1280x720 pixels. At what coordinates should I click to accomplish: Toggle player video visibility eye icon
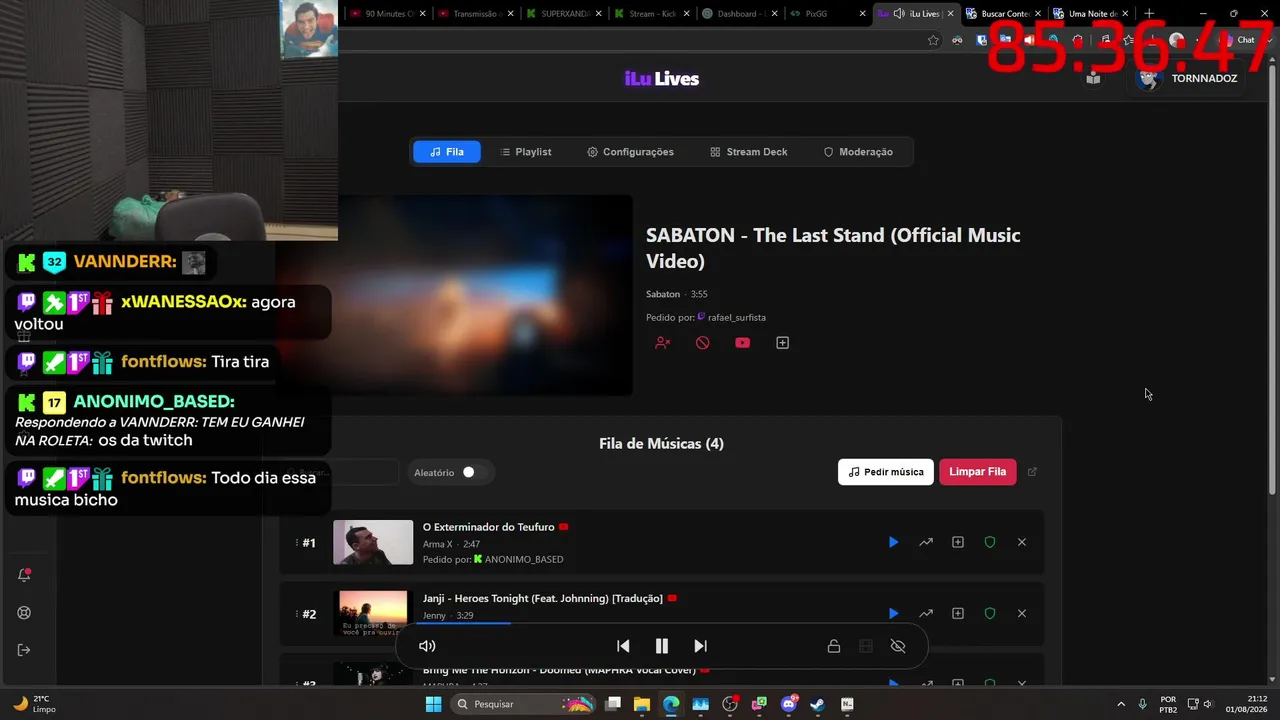point(898,646)
